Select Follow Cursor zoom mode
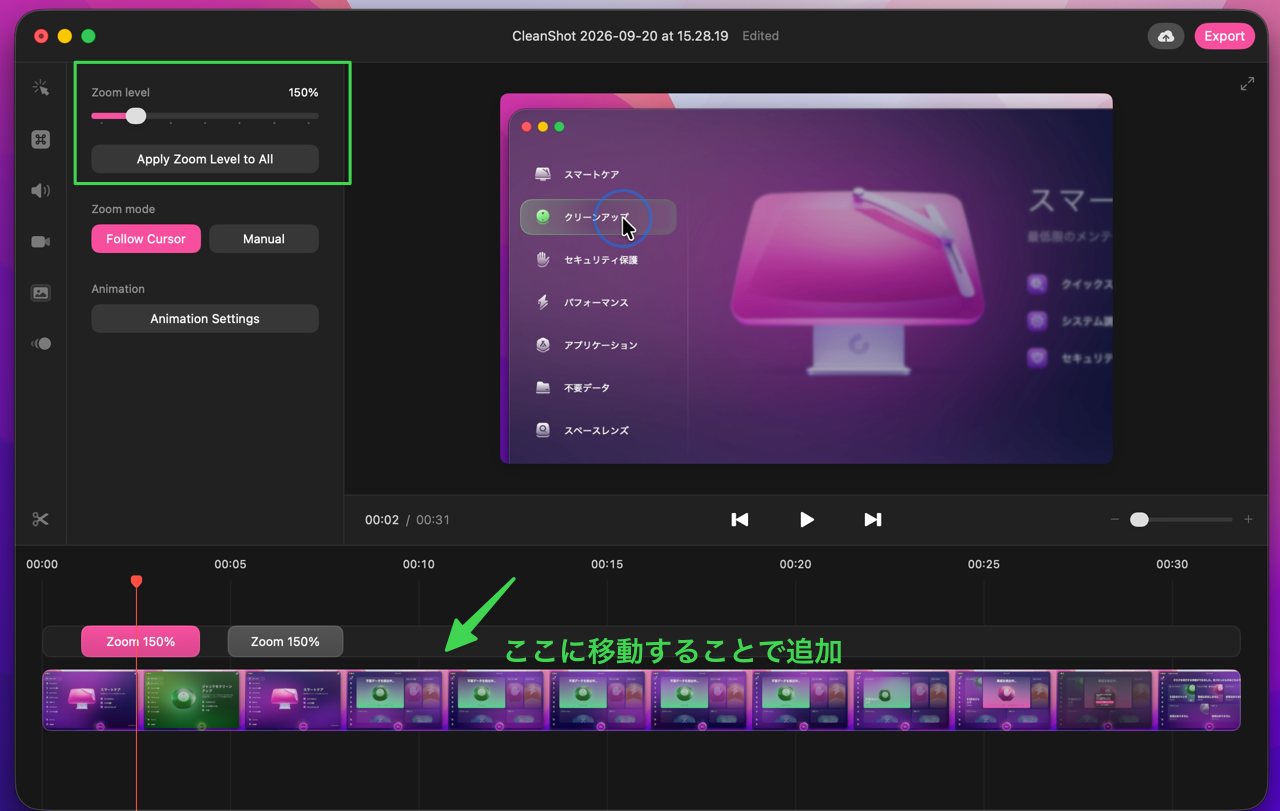 click(x=146, y=239)
